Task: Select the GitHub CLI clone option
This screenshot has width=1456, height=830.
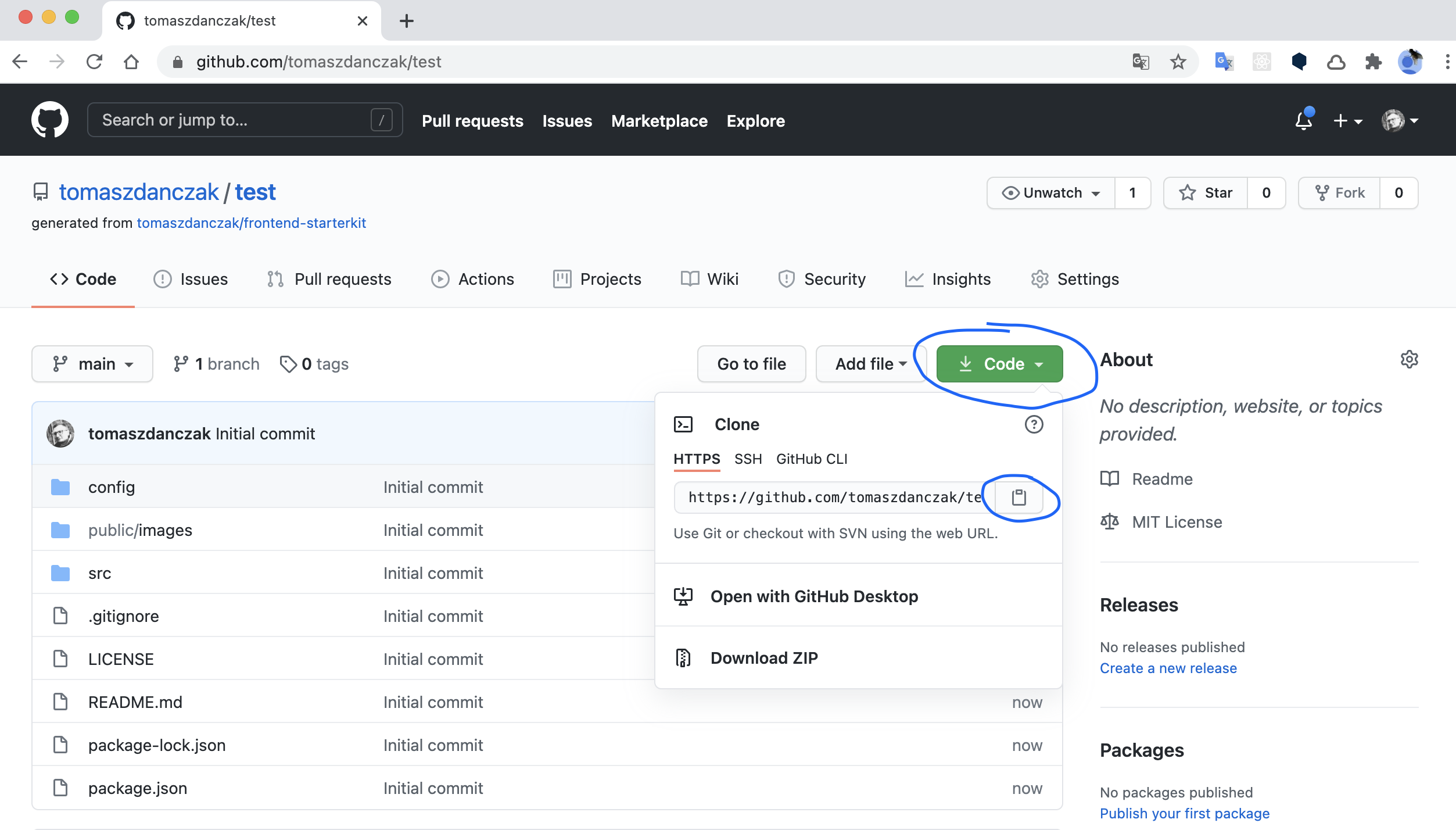Action: (812, 459)
